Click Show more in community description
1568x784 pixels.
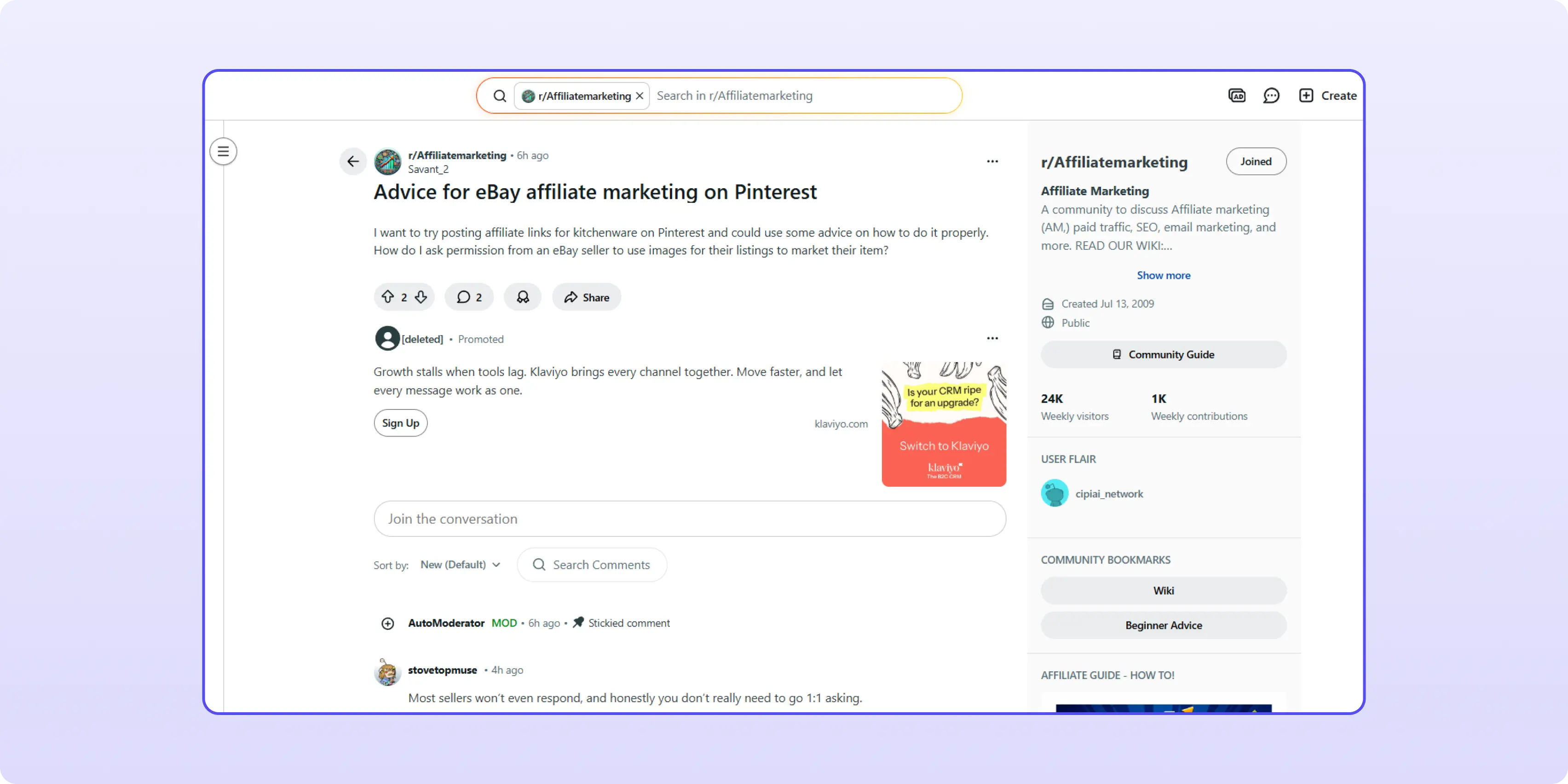point(1163,275)
